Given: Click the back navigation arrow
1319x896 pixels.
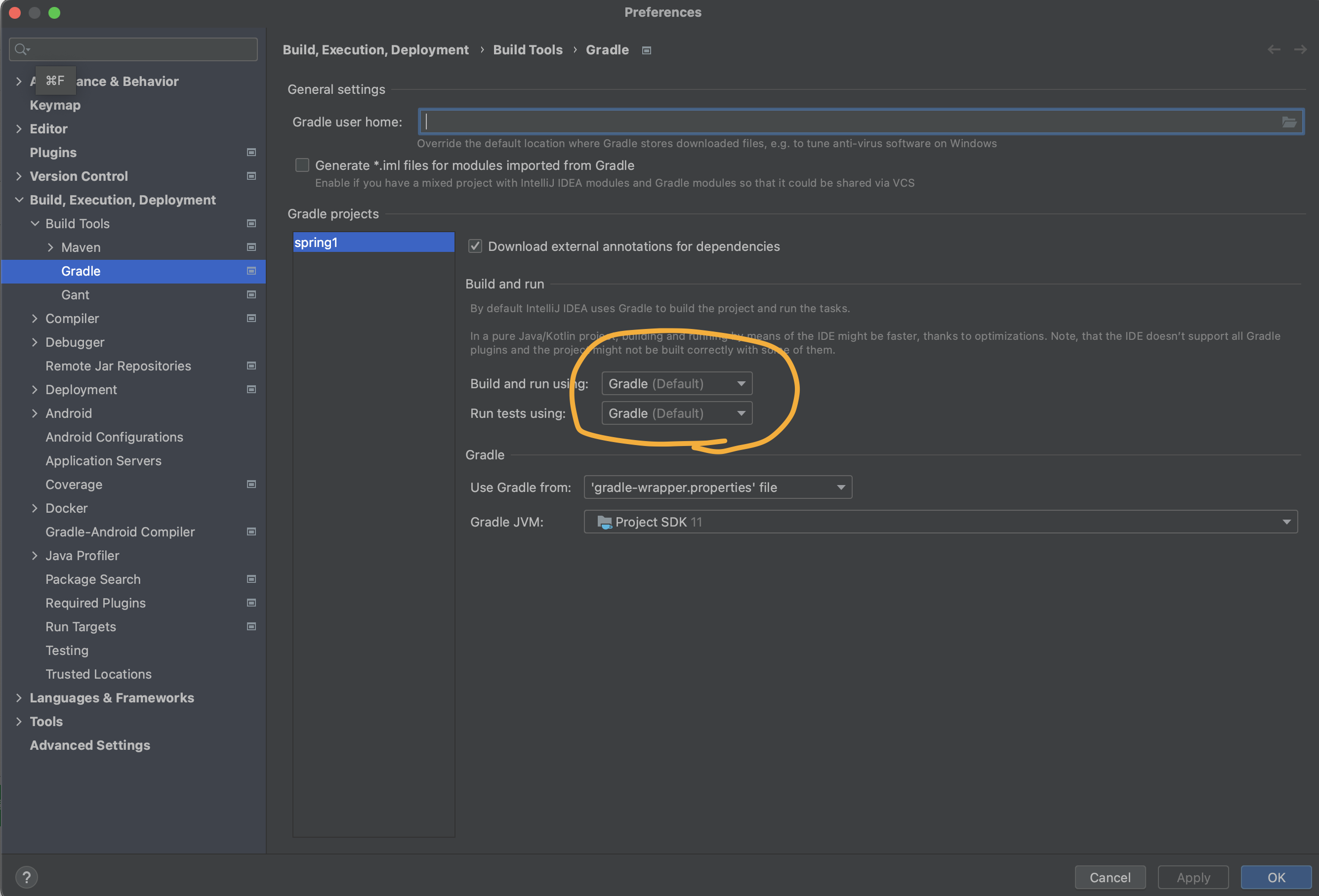Looking at the screenshot, I should [1274, 49].
